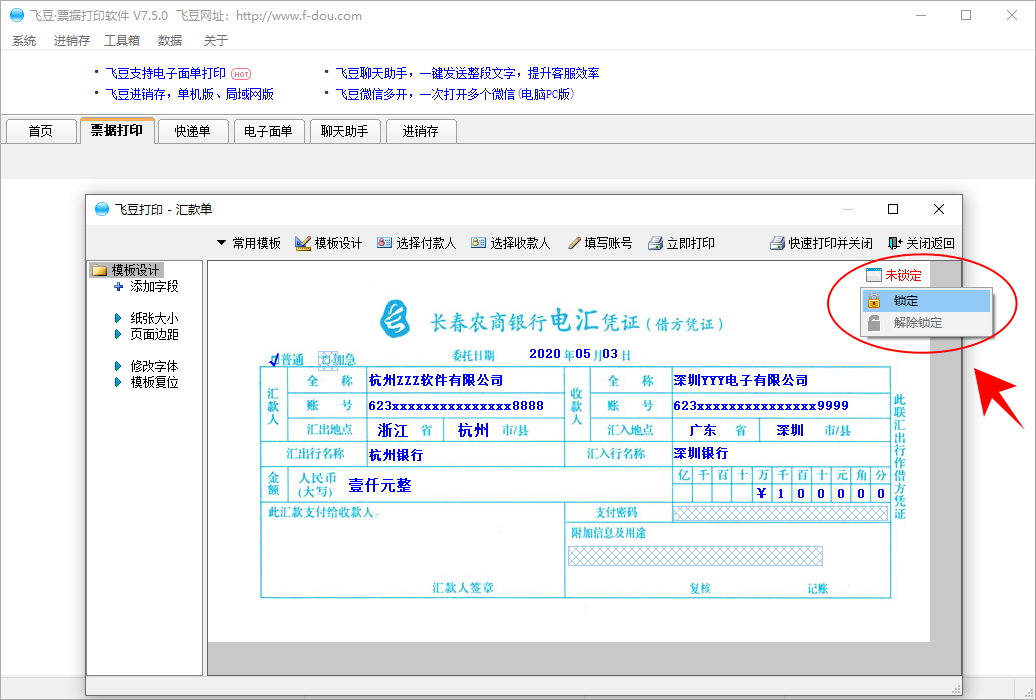Open 常用模板 dropdown
This screenshot has width=1036, height=700.
(x=248, y=243)
